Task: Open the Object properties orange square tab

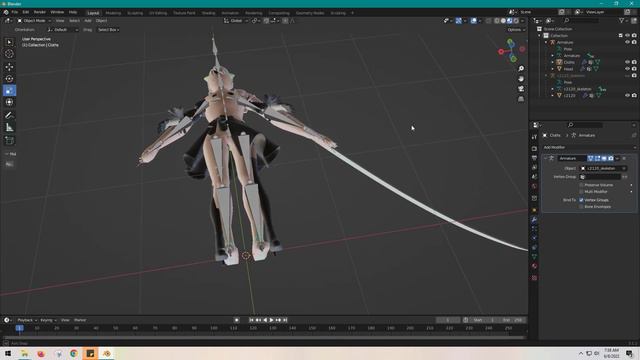Action: (x=534, y=210)
